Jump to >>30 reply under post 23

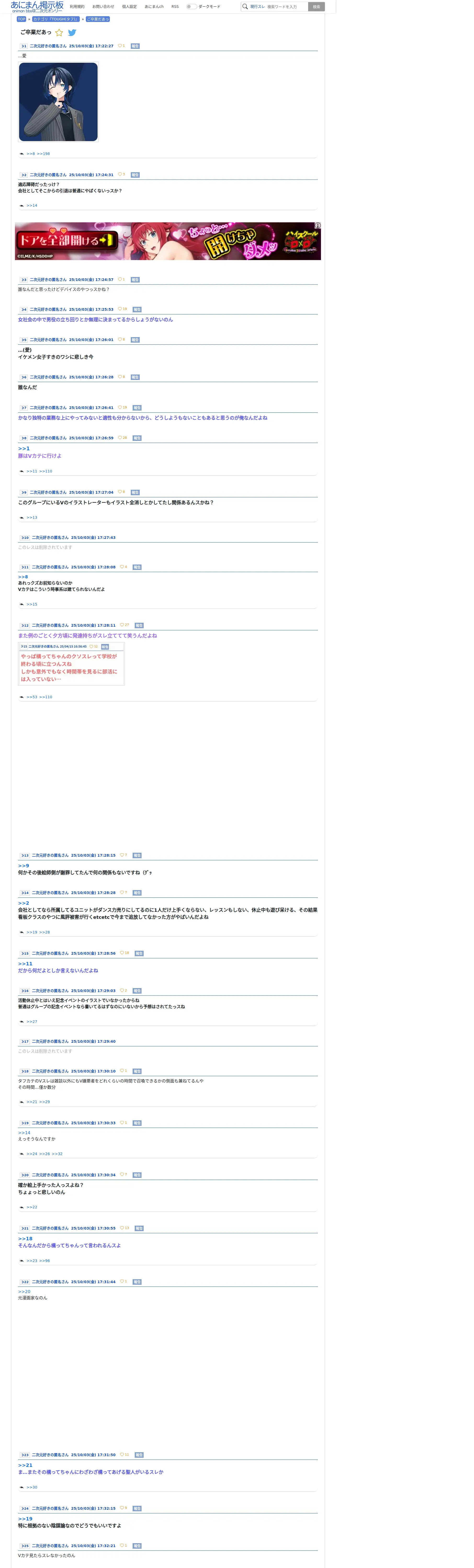[32, 1488]
